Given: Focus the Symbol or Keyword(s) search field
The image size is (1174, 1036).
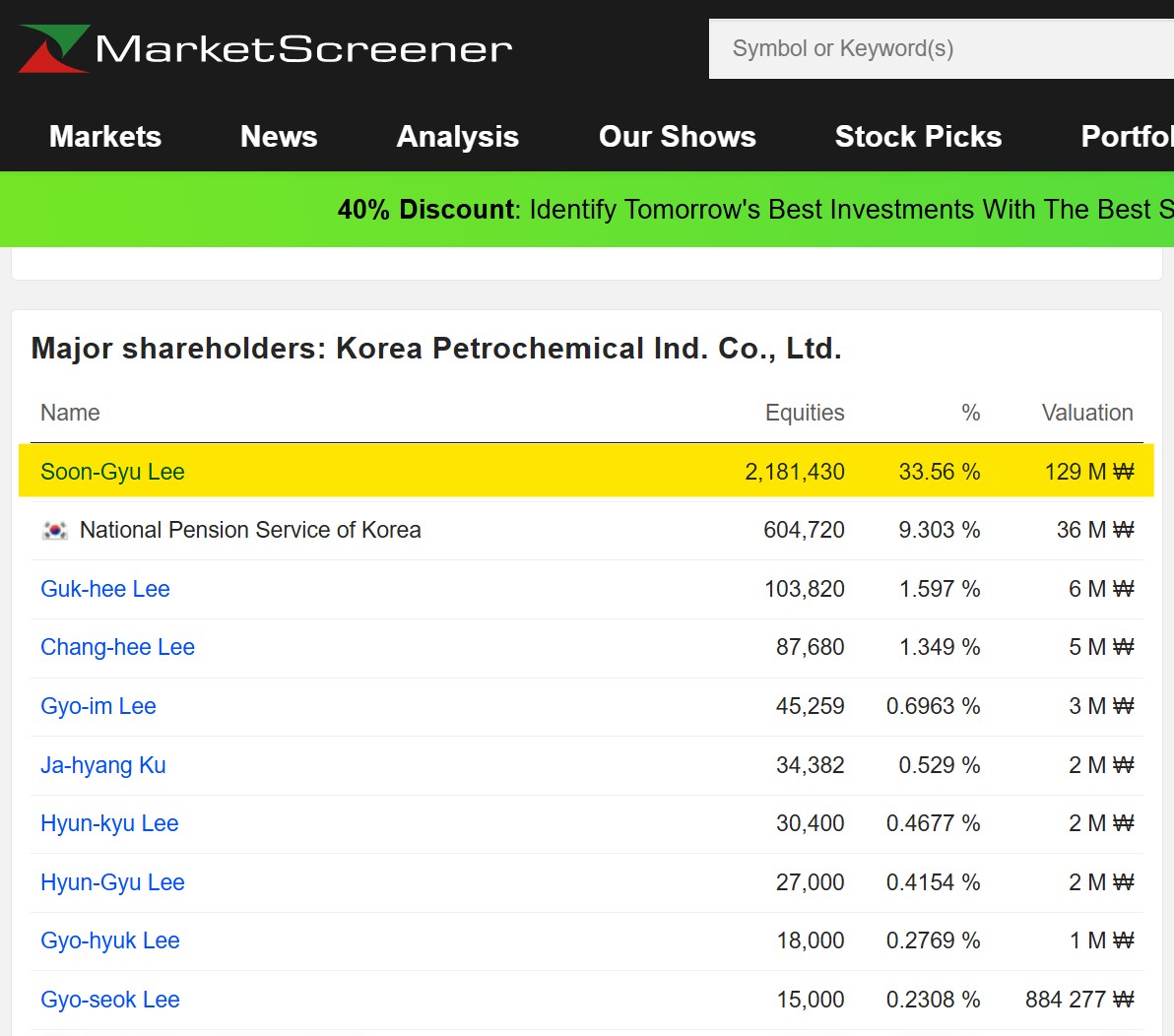Looking at the screenshot, I should click(941, 48).
